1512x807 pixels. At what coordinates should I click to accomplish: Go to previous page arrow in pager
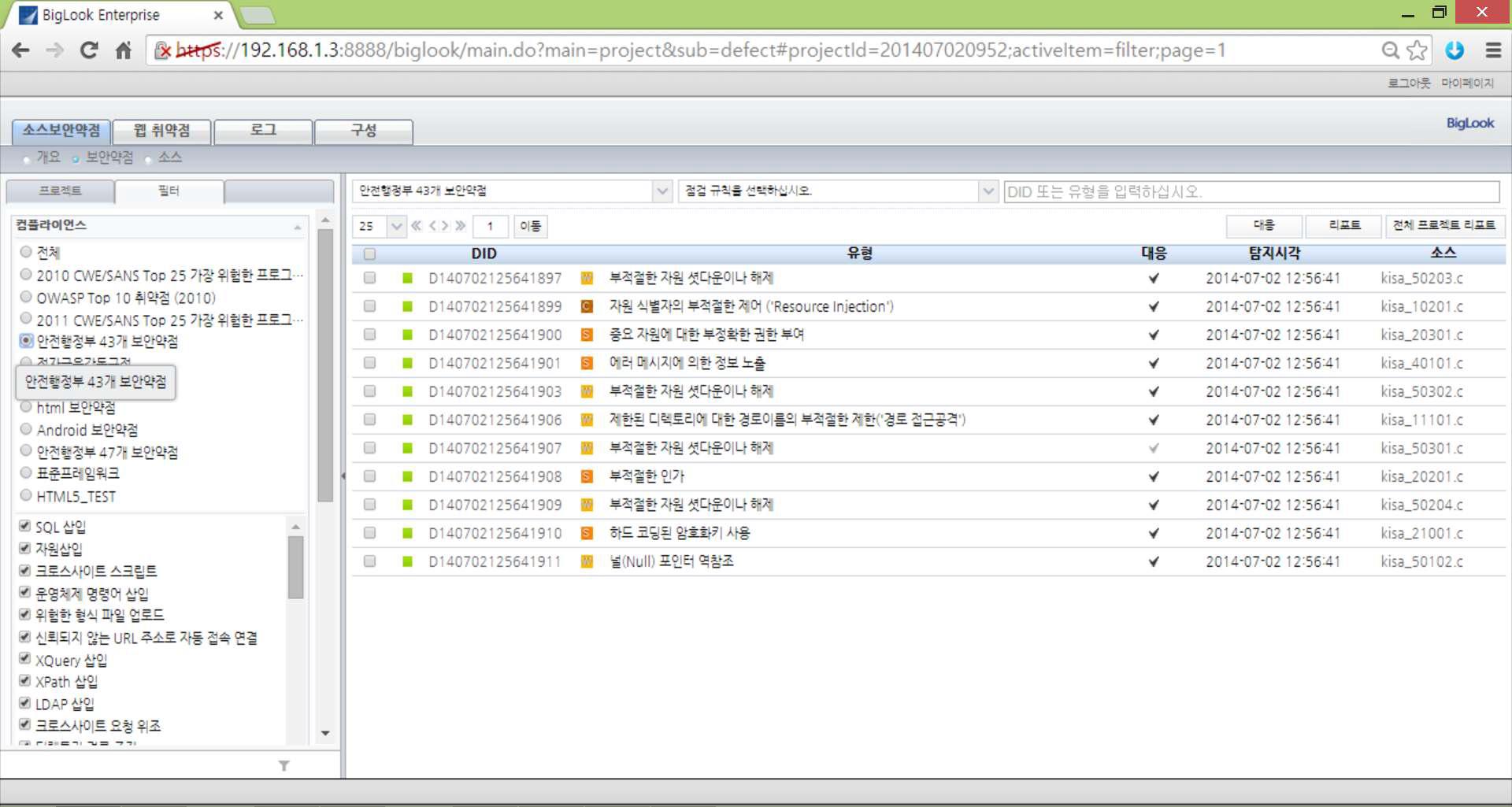(432, 226)
